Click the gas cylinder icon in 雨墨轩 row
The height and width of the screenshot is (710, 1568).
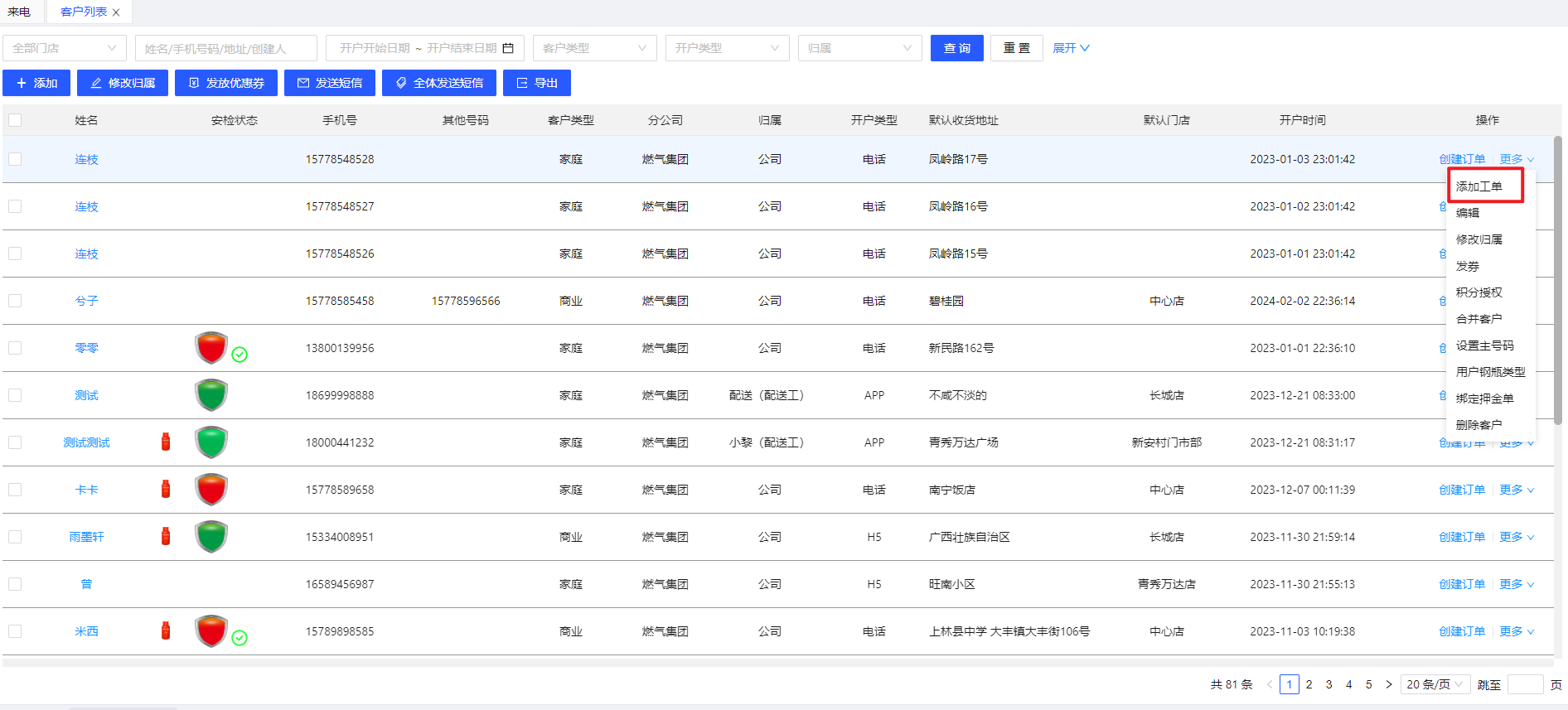coord(166,536)
